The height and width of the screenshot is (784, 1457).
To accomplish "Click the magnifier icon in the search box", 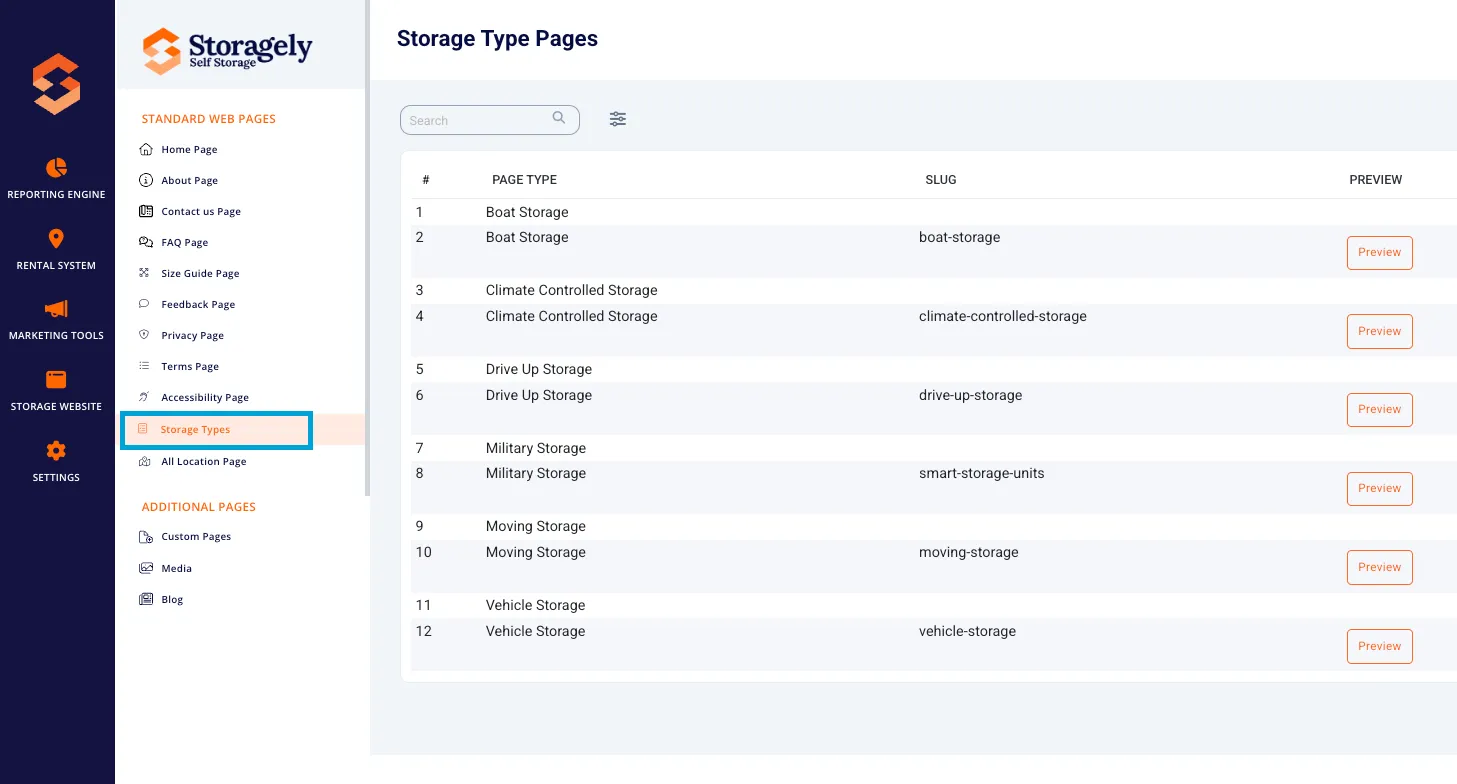I will click(559, 118).
